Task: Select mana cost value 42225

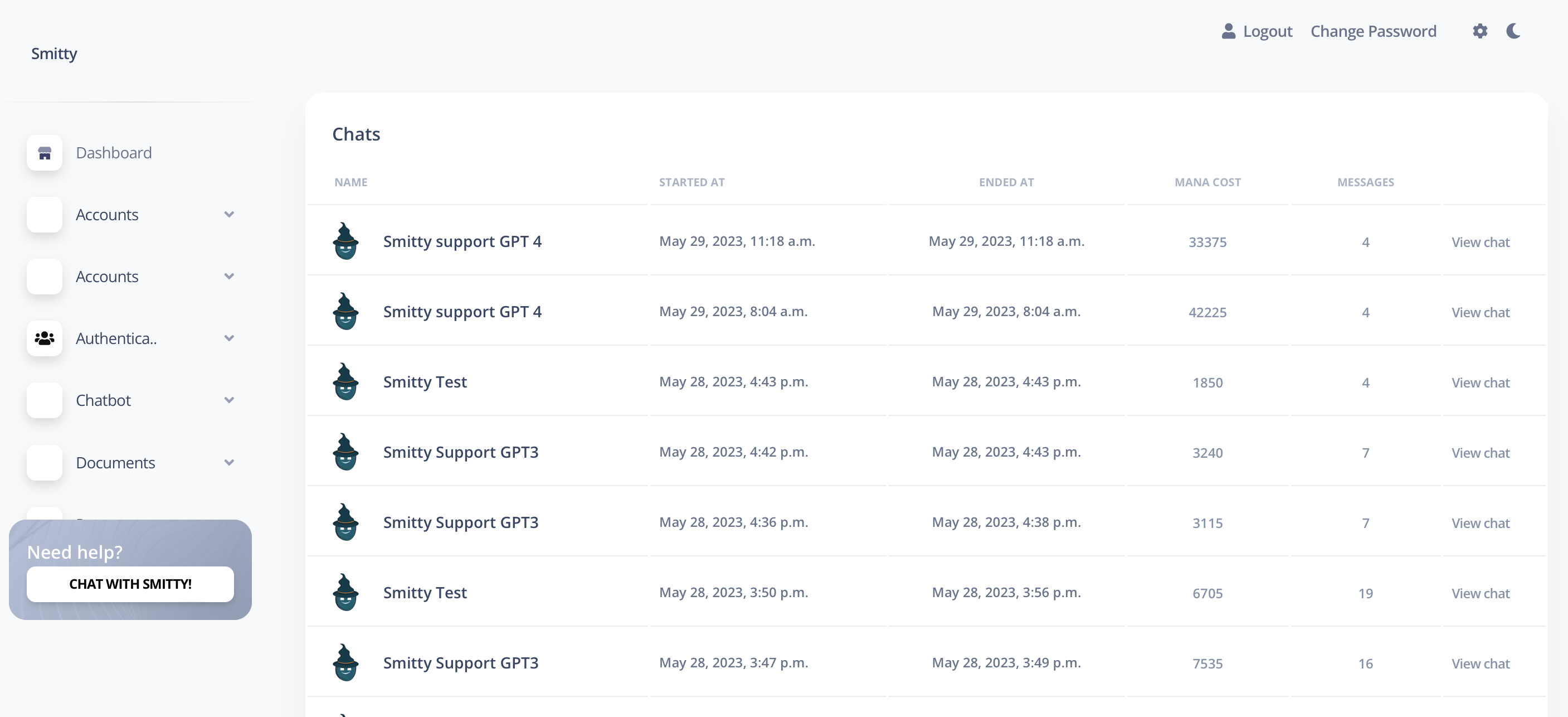Action: (1207, 313)
